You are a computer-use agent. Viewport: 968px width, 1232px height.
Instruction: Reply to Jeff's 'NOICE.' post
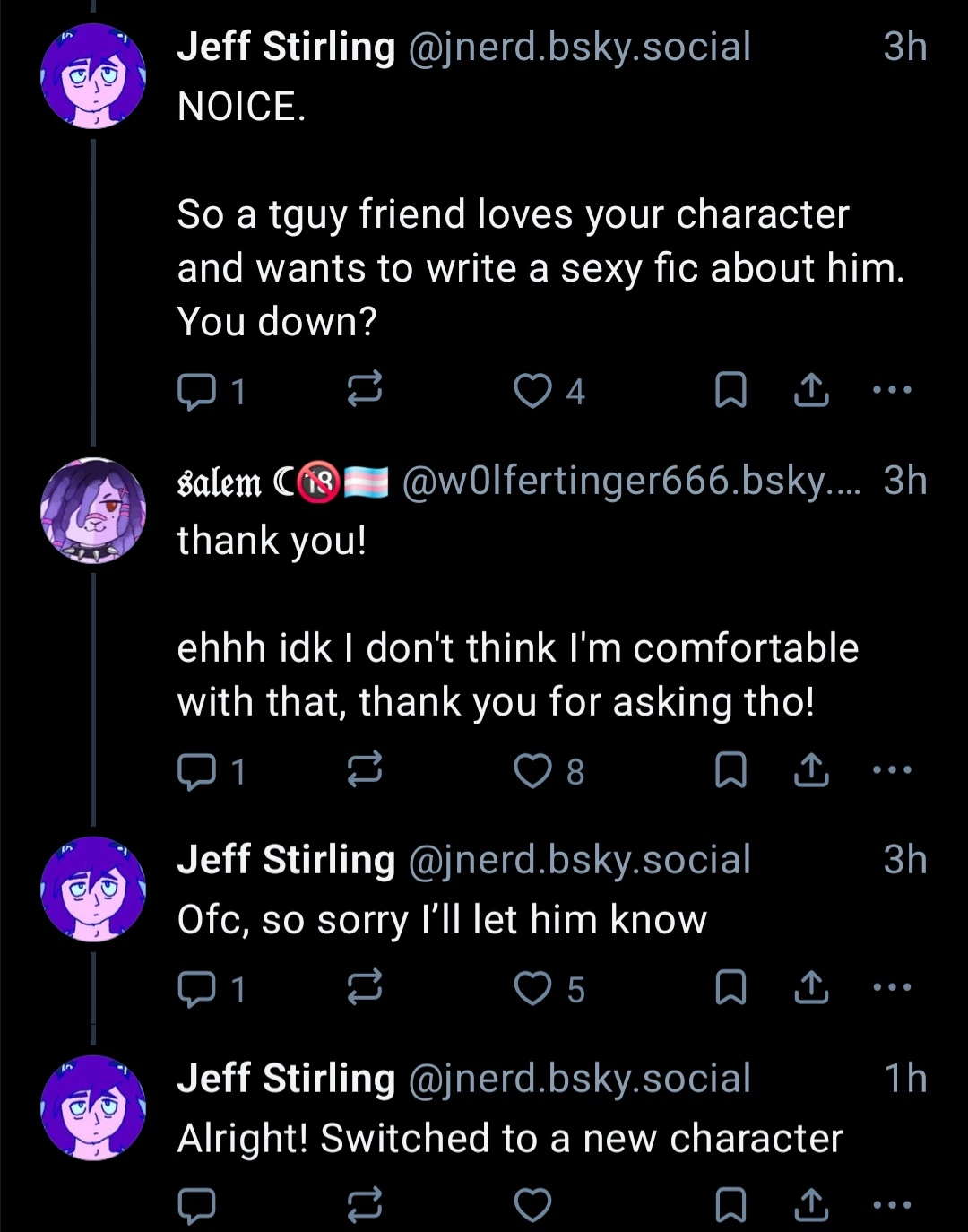[196, 391]
